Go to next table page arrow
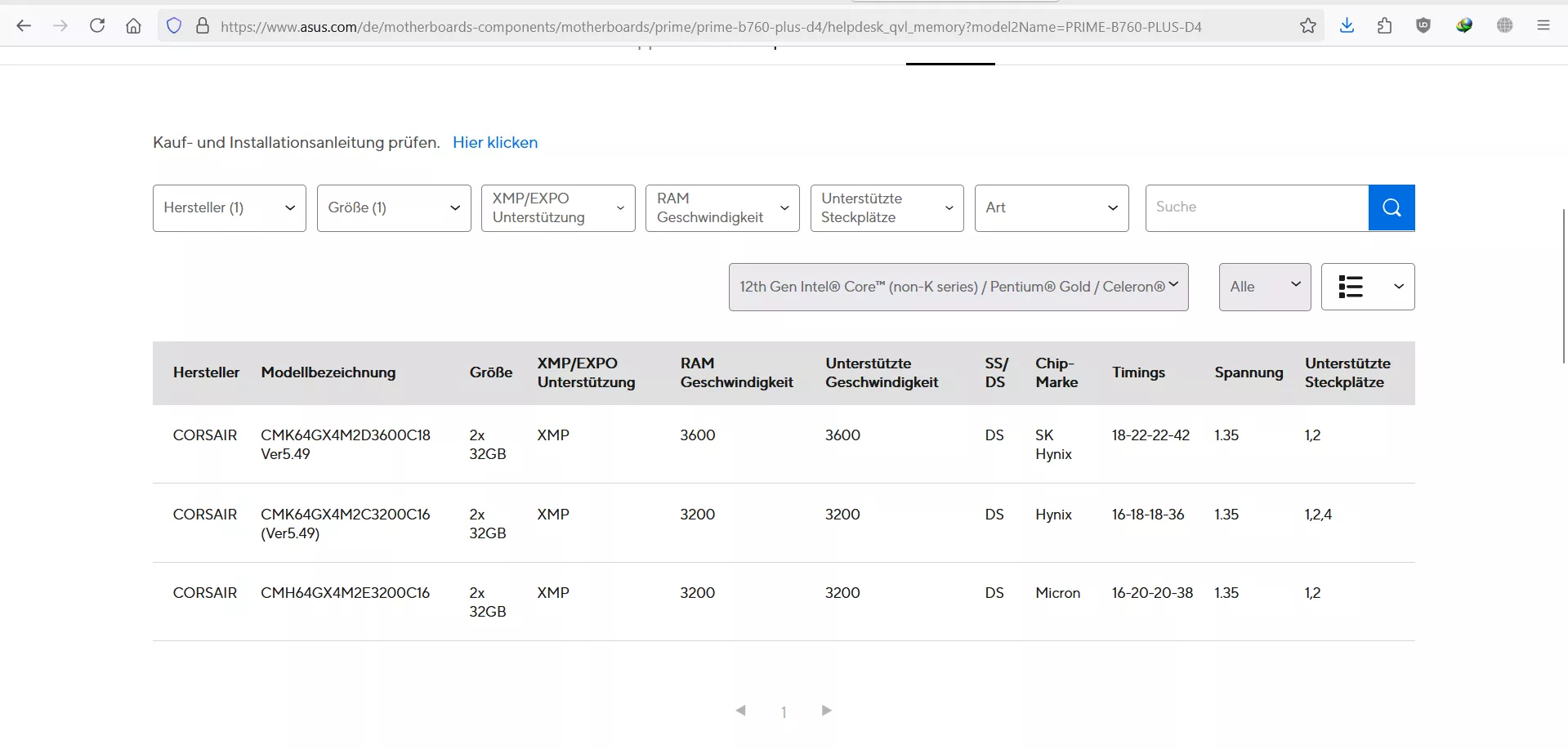Image resolution: width=1568 pixels, height=749 pixels. click(x=826, y=711)
